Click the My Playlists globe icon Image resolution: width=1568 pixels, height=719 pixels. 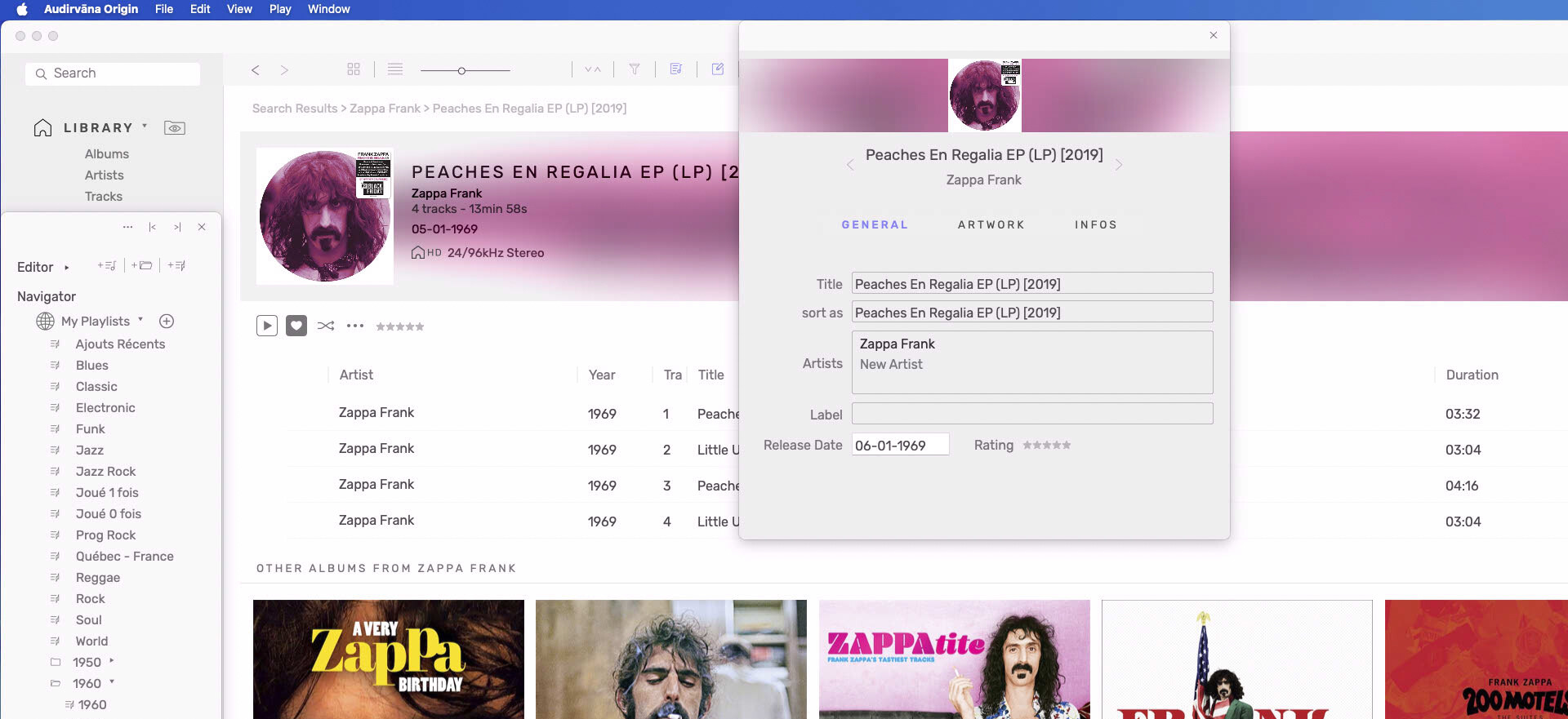(45, 322)
